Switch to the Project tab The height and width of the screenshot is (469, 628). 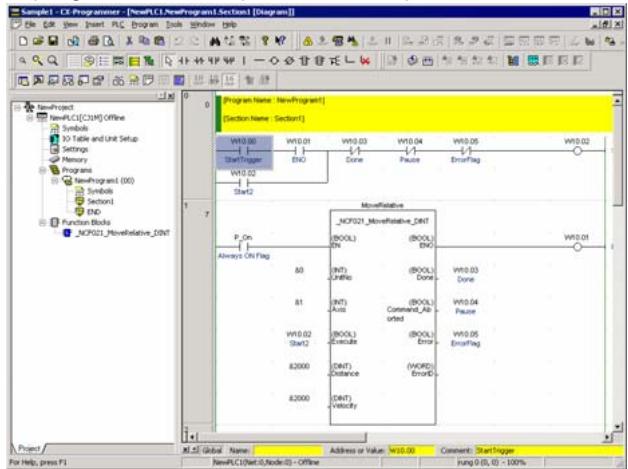[x=29, y=448]
